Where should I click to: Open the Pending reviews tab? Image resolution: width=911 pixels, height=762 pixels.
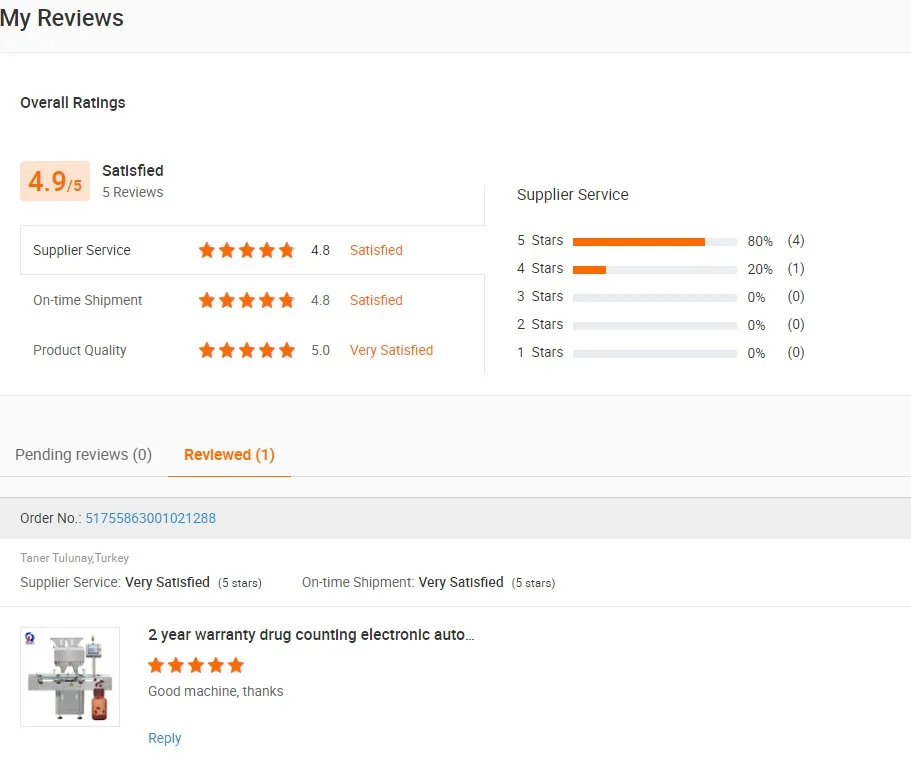click(83, 455)
